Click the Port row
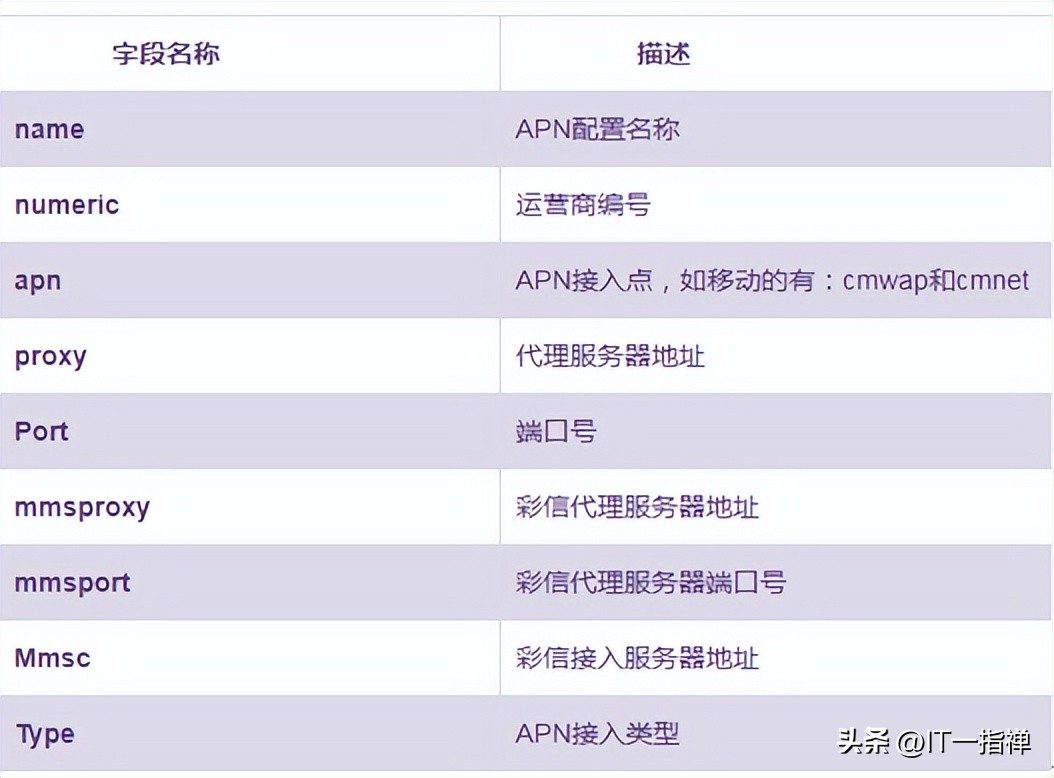Screen dimensions: 1054x778 (x=41, y=431)
